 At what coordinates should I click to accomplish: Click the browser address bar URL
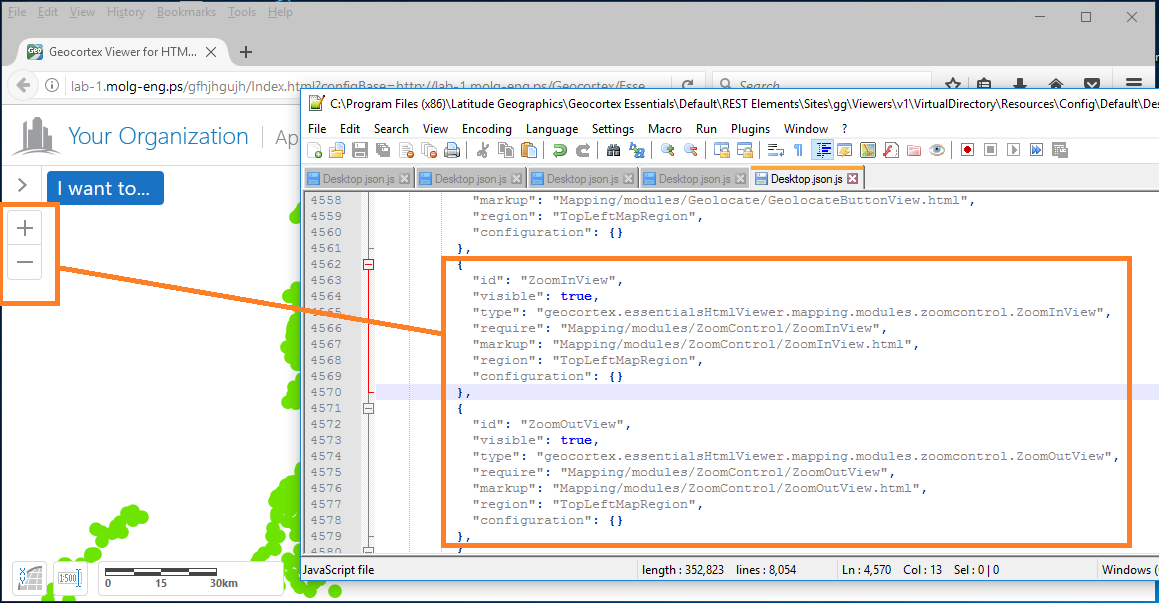point(358,86)
